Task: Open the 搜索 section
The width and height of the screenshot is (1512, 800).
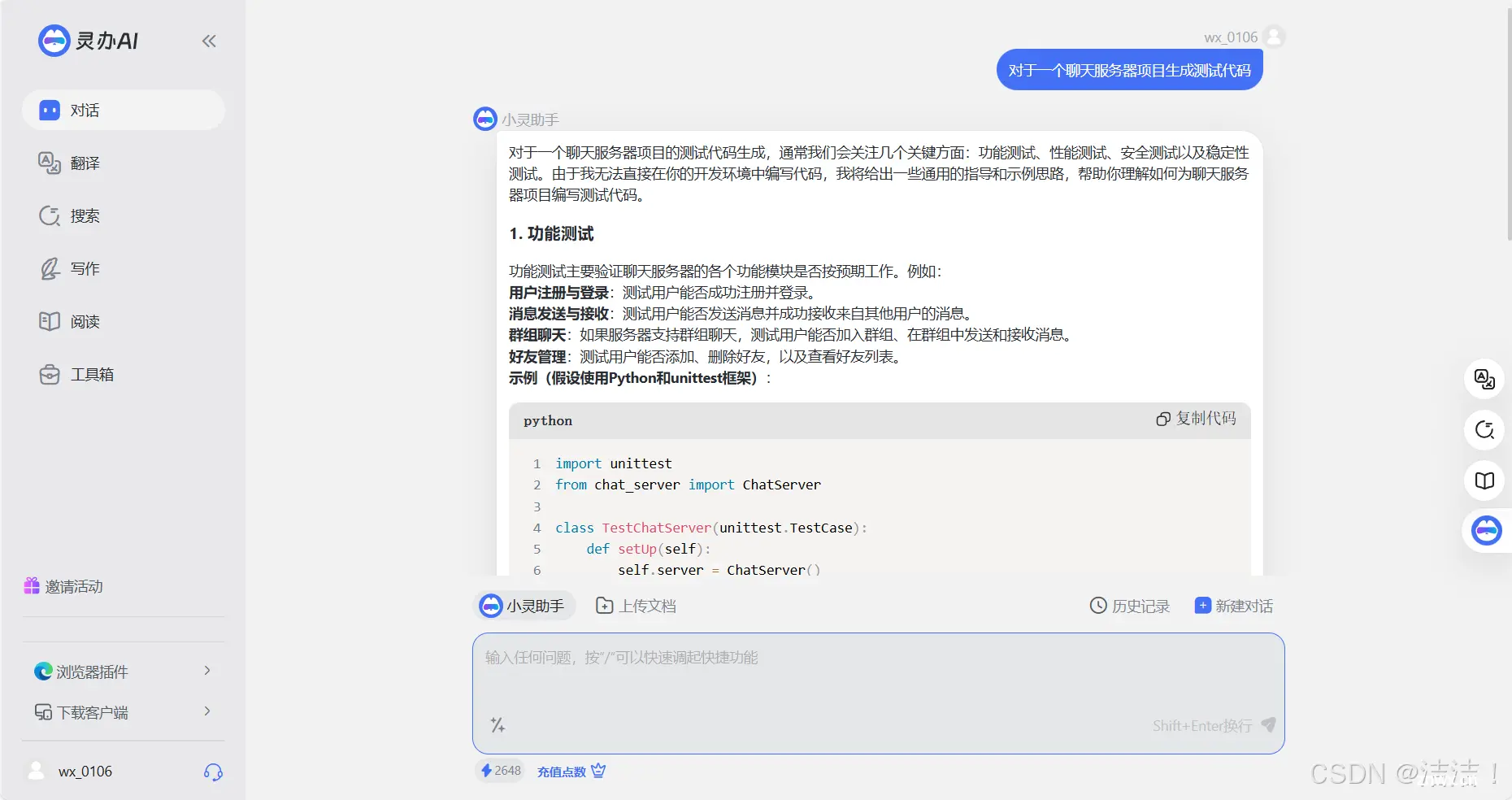Action: 124,215
